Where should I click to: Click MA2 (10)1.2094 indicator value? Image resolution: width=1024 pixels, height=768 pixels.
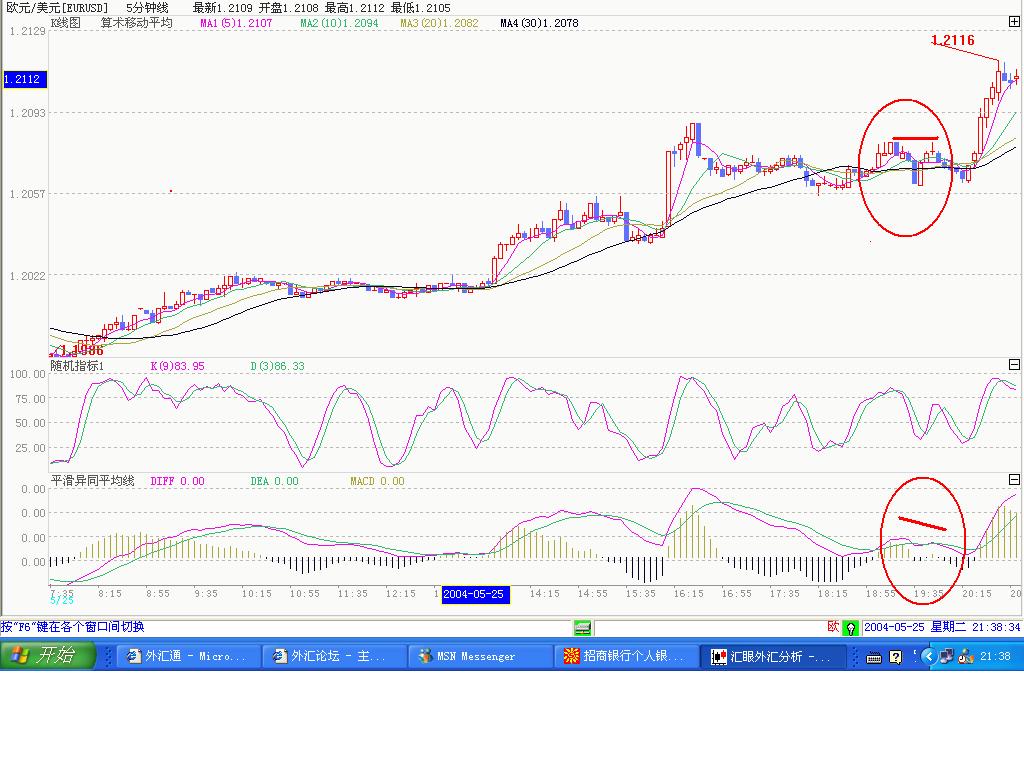340,23
